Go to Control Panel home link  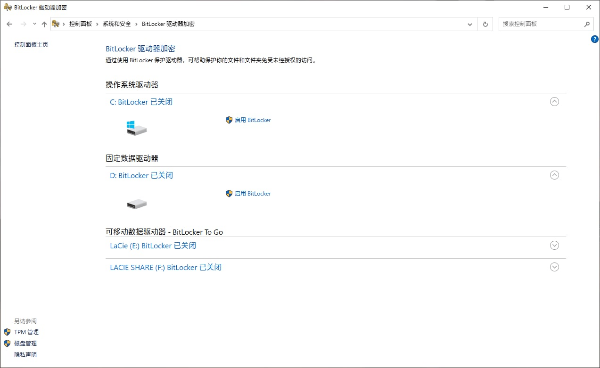pyautogui.click(x=31, y=44)
